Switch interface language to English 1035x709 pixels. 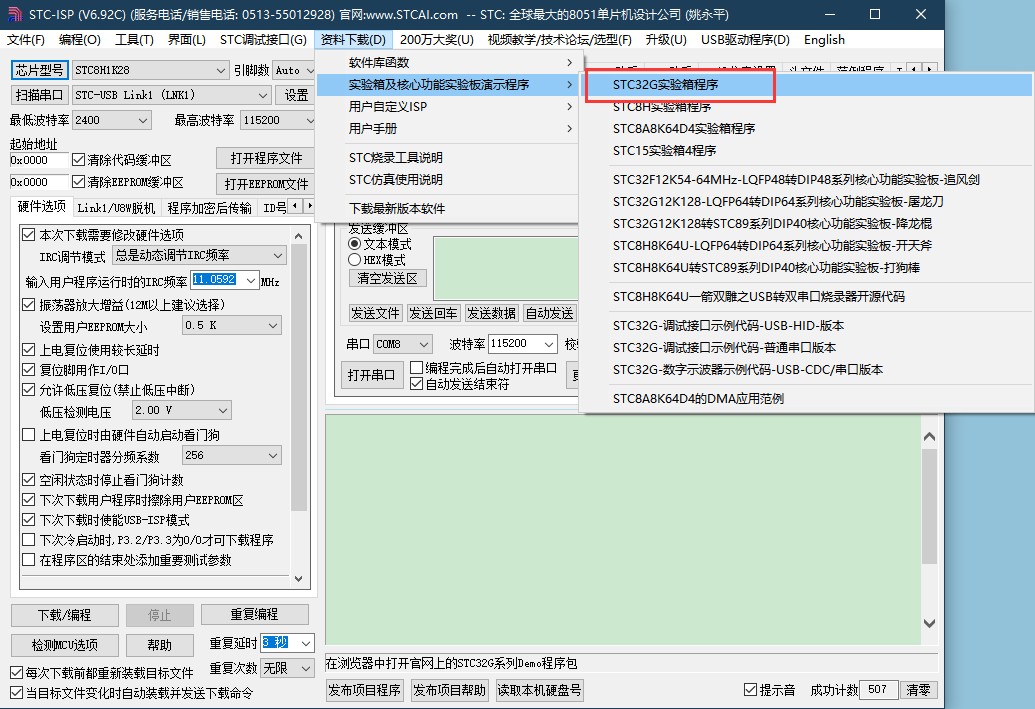pos(824,40)
